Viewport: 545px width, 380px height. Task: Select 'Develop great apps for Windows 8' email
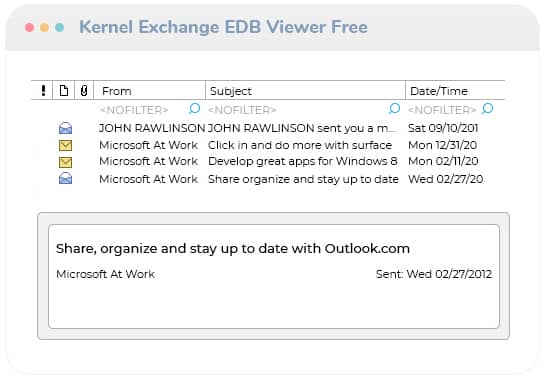[x=303, y=161]
